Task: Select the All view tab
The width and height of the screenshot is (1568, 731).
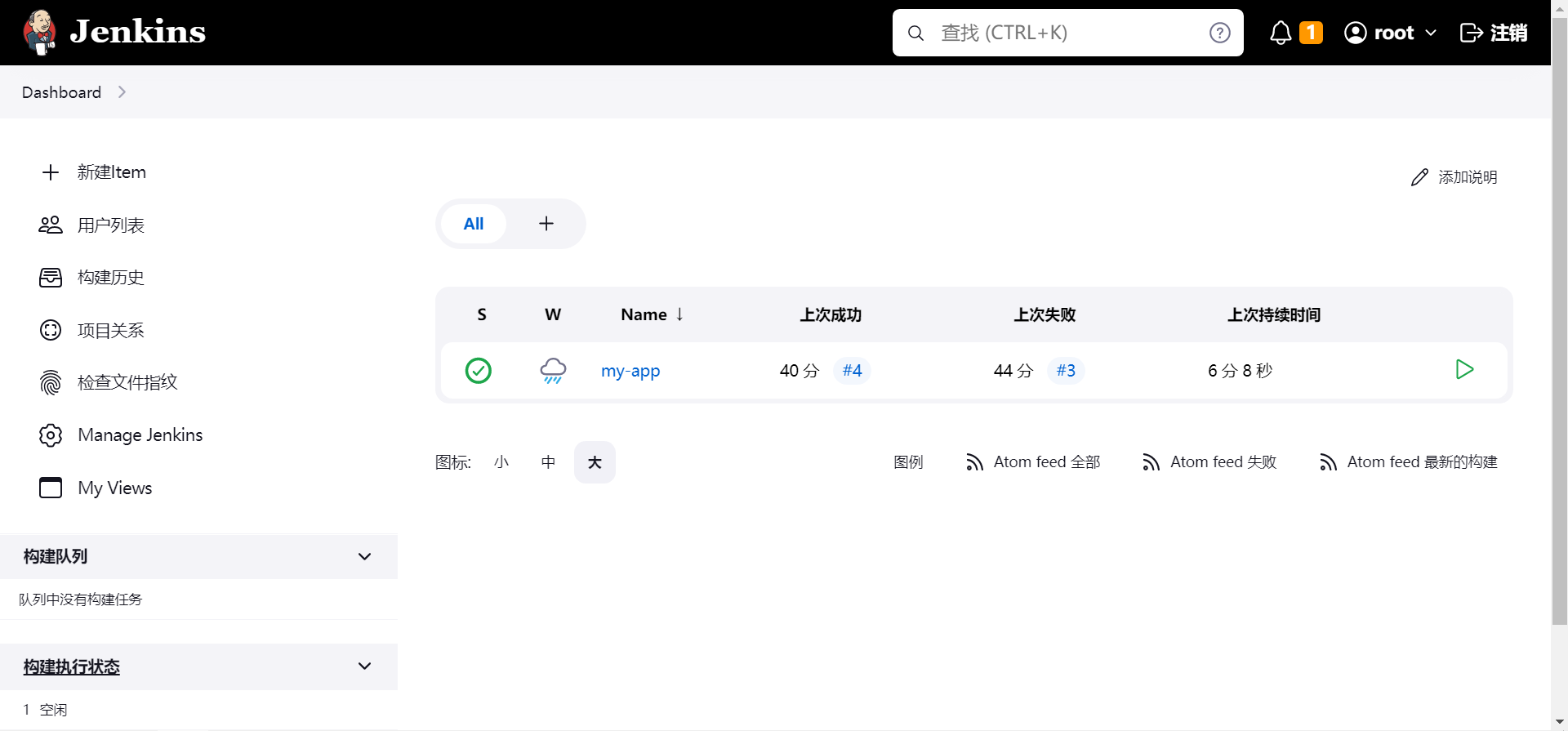Action: click(474, 224)
